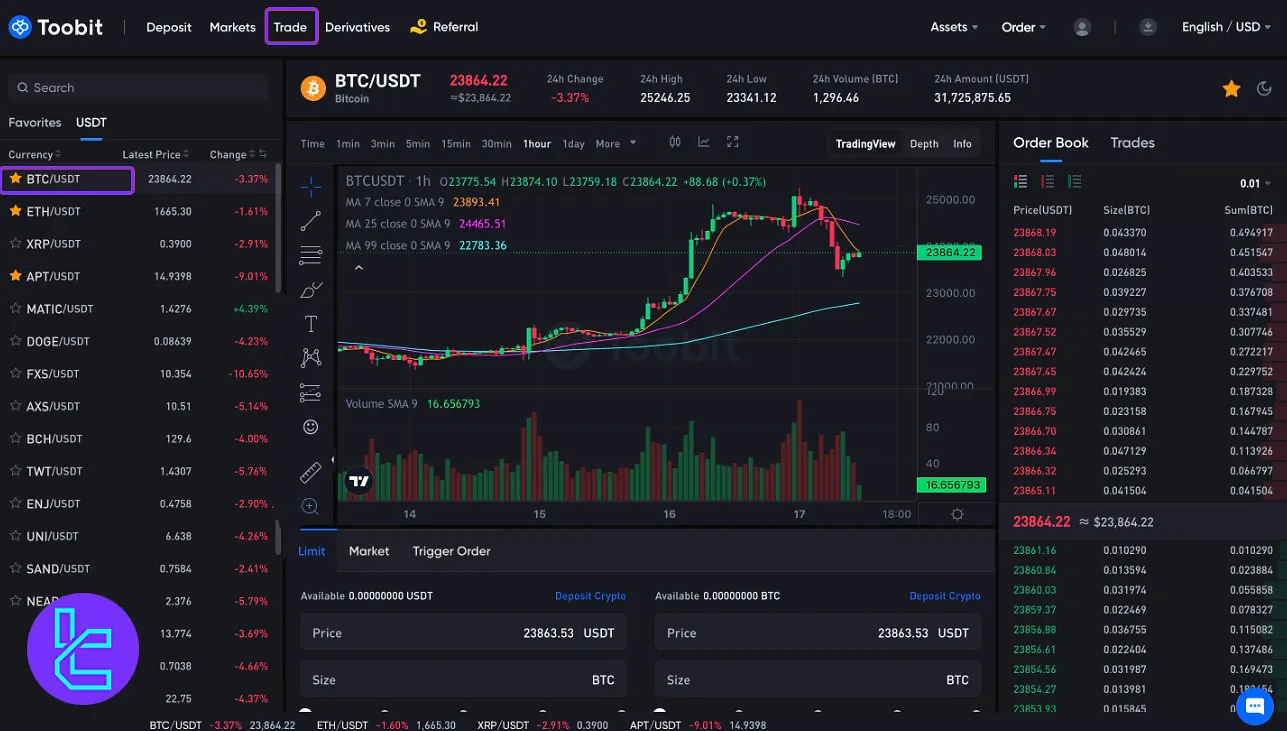This screenshot has height=731, width=1287.
Task: Open the Referral link
Action: point(445,27)
